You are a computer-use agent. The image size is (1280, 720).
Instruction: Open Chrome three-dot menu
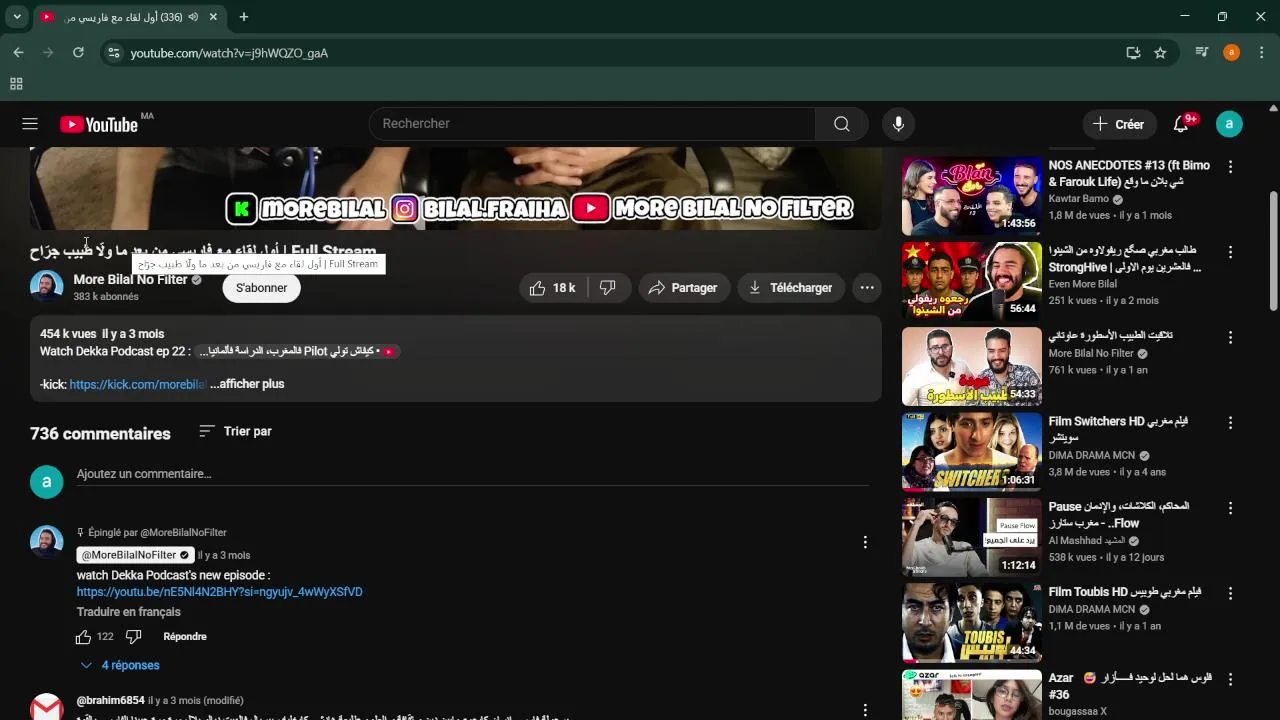tap(1261, 53)
